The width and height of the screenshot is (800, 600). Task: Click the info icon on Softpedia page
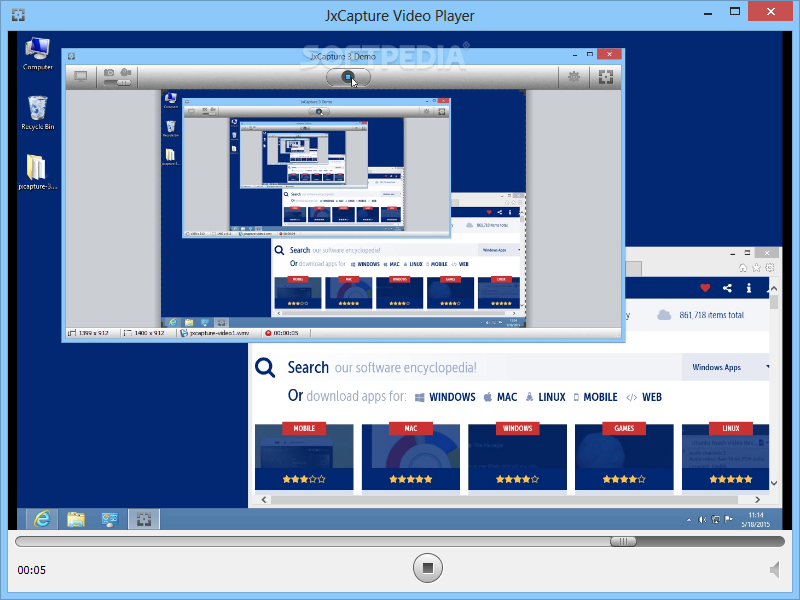point(748,288)
